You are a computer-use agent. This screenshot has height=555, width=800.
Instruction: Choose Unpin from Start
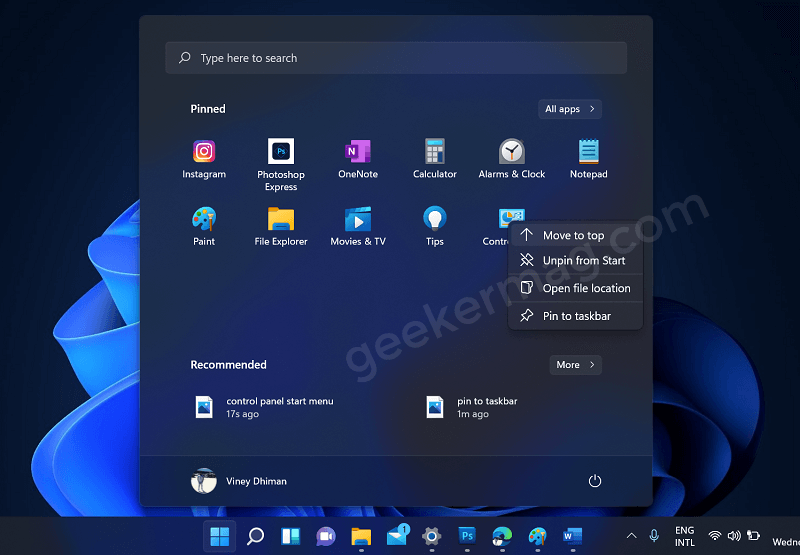click(576, 261)
